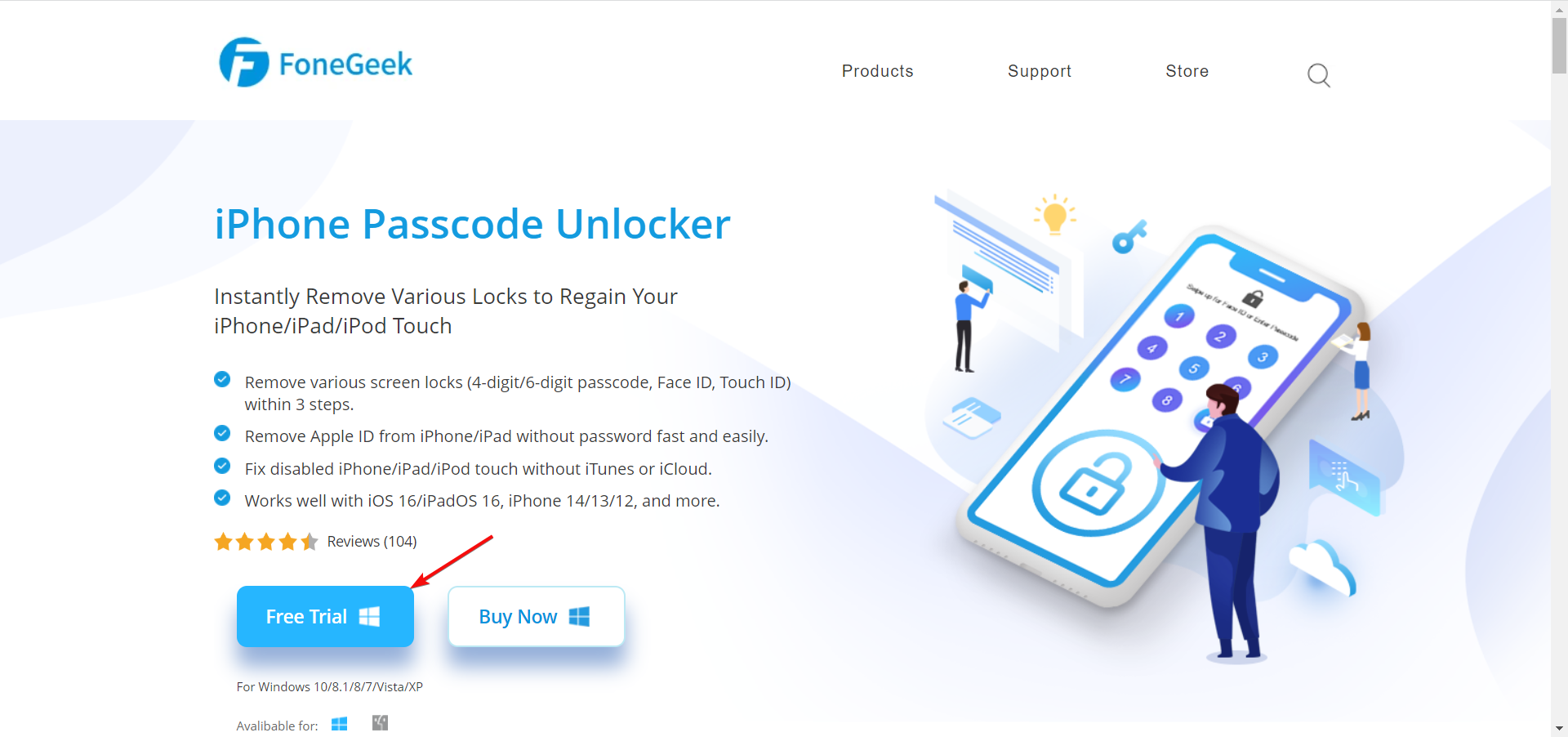Click the cloud icon near phone illustration
Screen dimensions: 1568x737
(x=1323, y=566)
